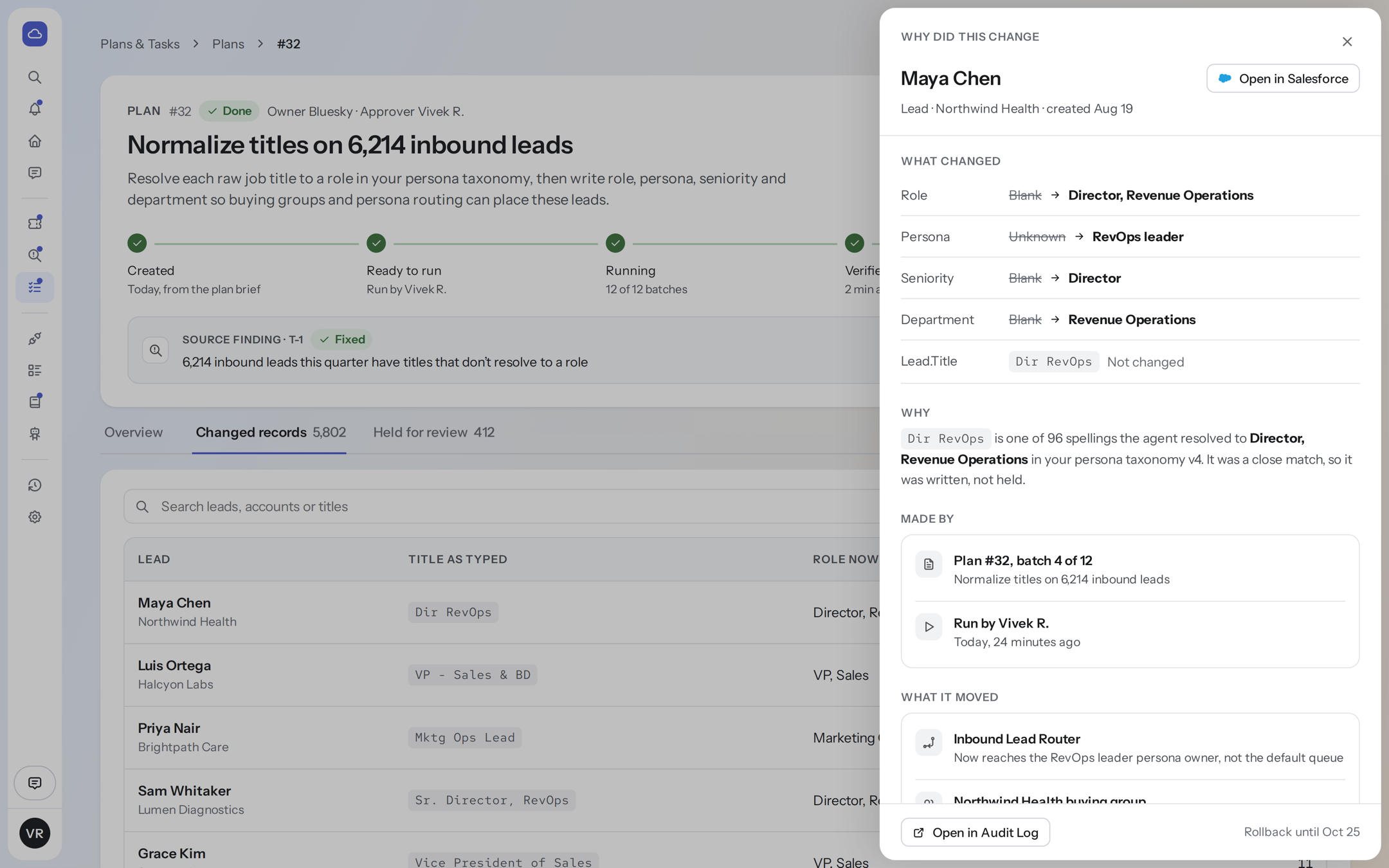Switch to the Overview tab
The width and height of the screenshot is (1389, 868).
[133, 432]
